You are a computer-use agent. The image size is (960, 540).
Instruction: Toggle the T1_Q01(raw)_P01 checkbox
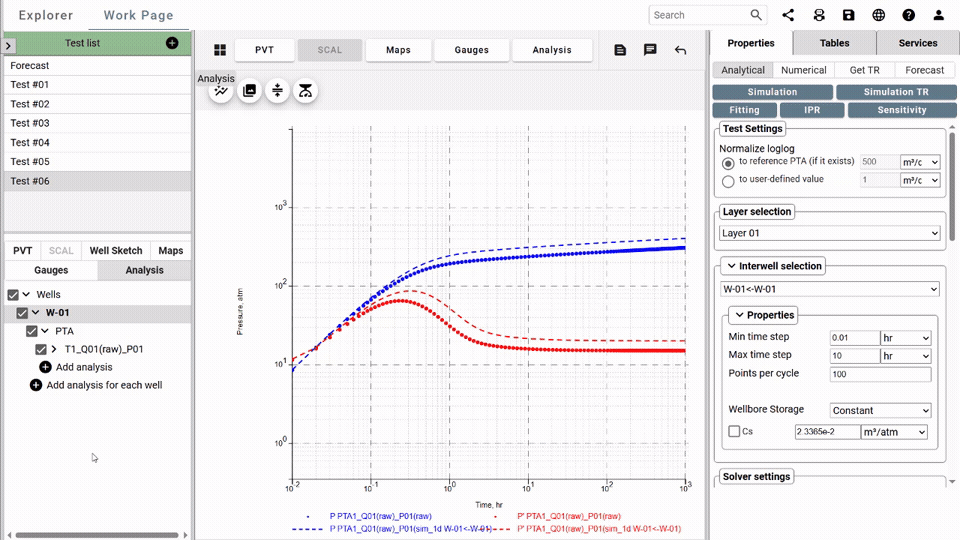41,350
